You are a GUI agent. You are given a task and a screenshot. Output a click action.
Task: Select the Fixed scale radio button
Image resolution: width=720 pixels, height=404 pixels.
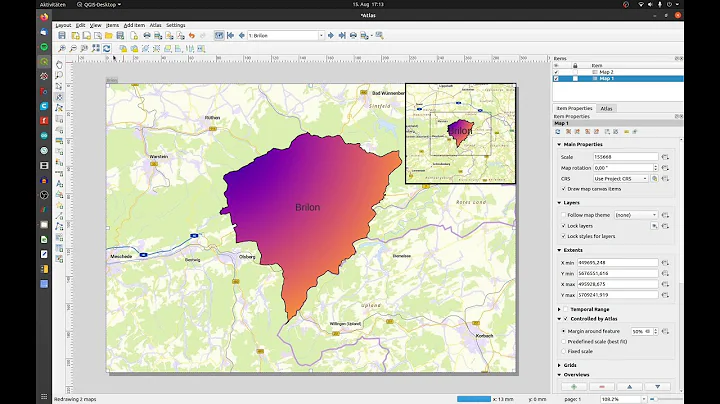(563, 351)
